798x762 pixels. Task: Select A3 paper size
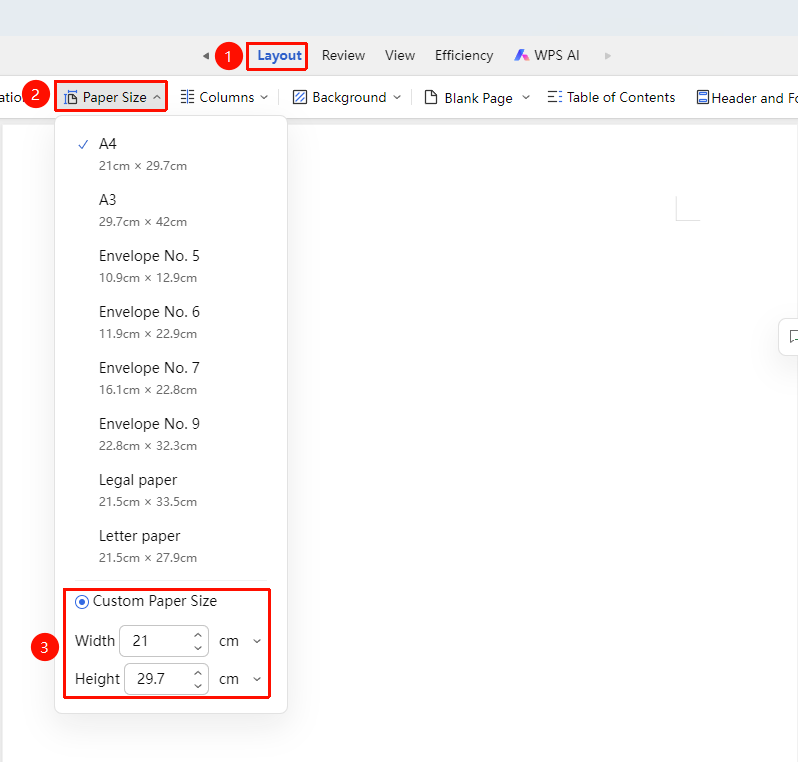pyautogui.click(x=171, y=210)
